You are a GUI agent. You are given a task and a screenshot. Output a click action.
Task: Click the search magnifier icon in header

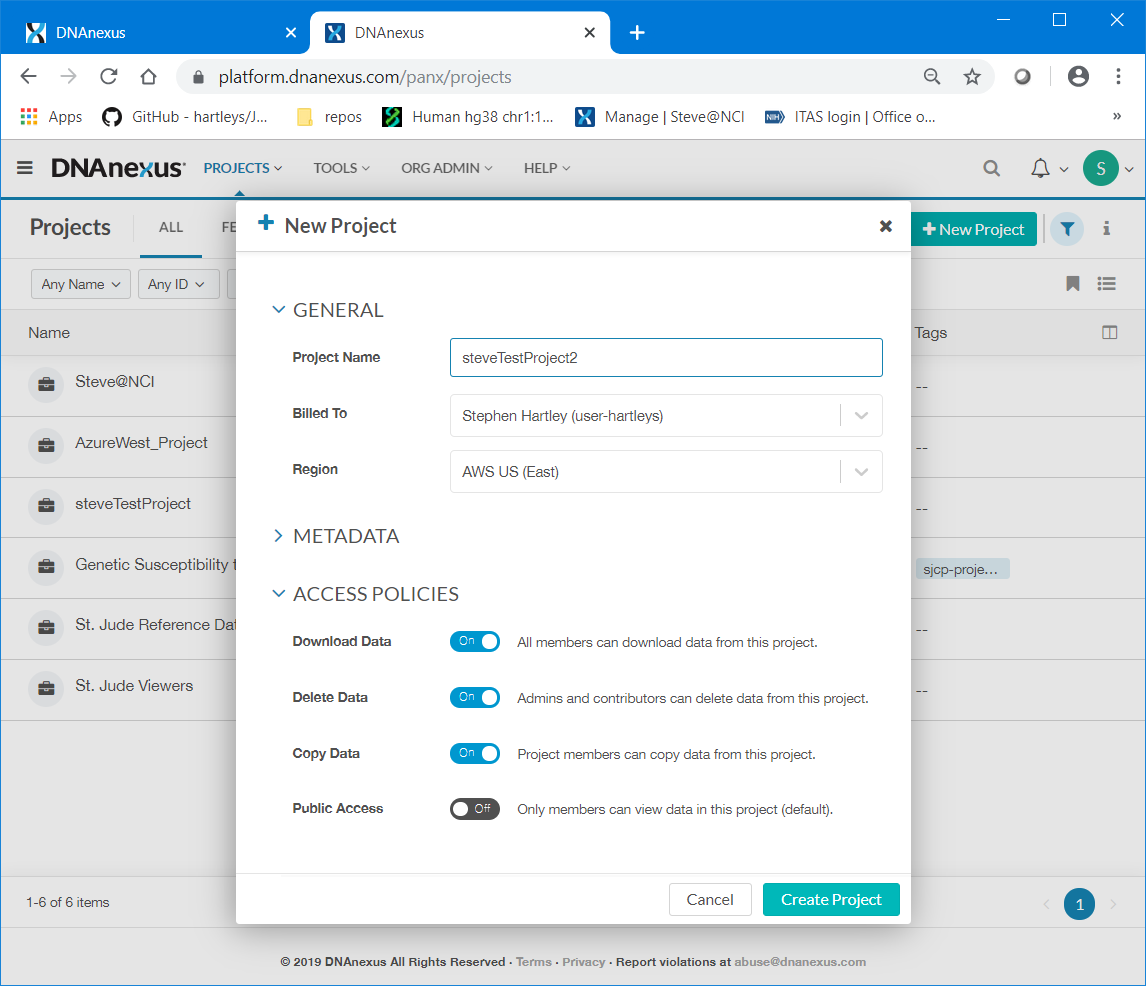(991, 168)
